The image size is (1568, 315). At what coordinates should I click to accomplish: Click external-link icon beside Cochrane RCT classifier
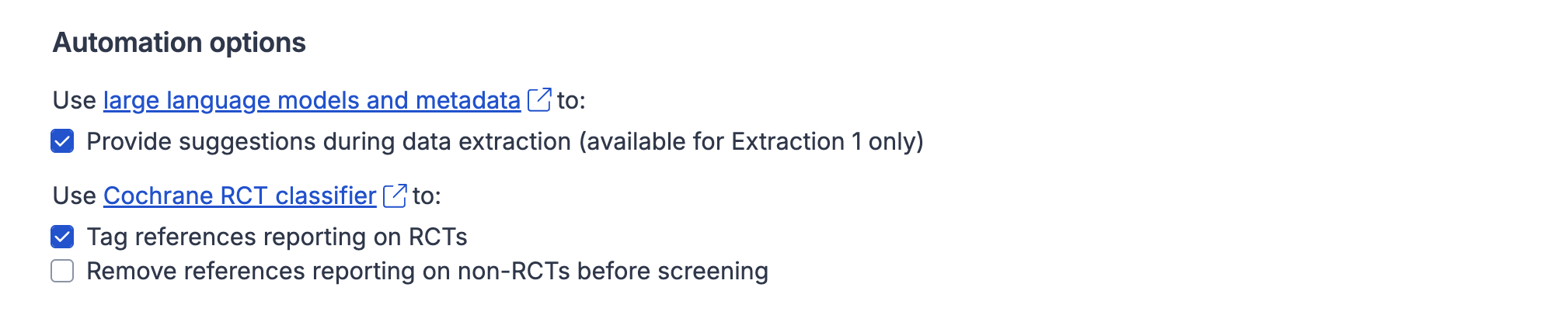[395, 196]
